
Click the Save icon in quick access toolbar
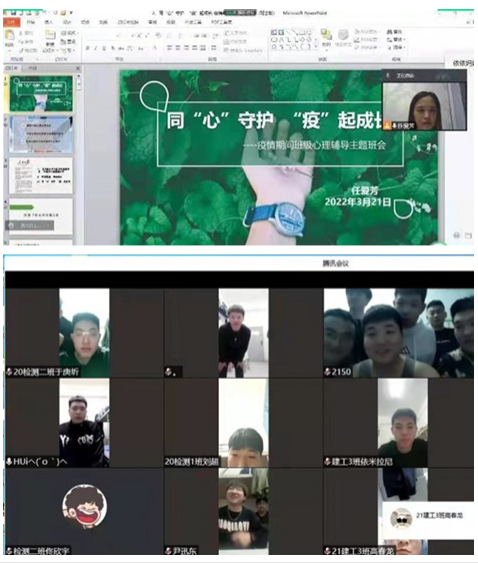(13, 13)
